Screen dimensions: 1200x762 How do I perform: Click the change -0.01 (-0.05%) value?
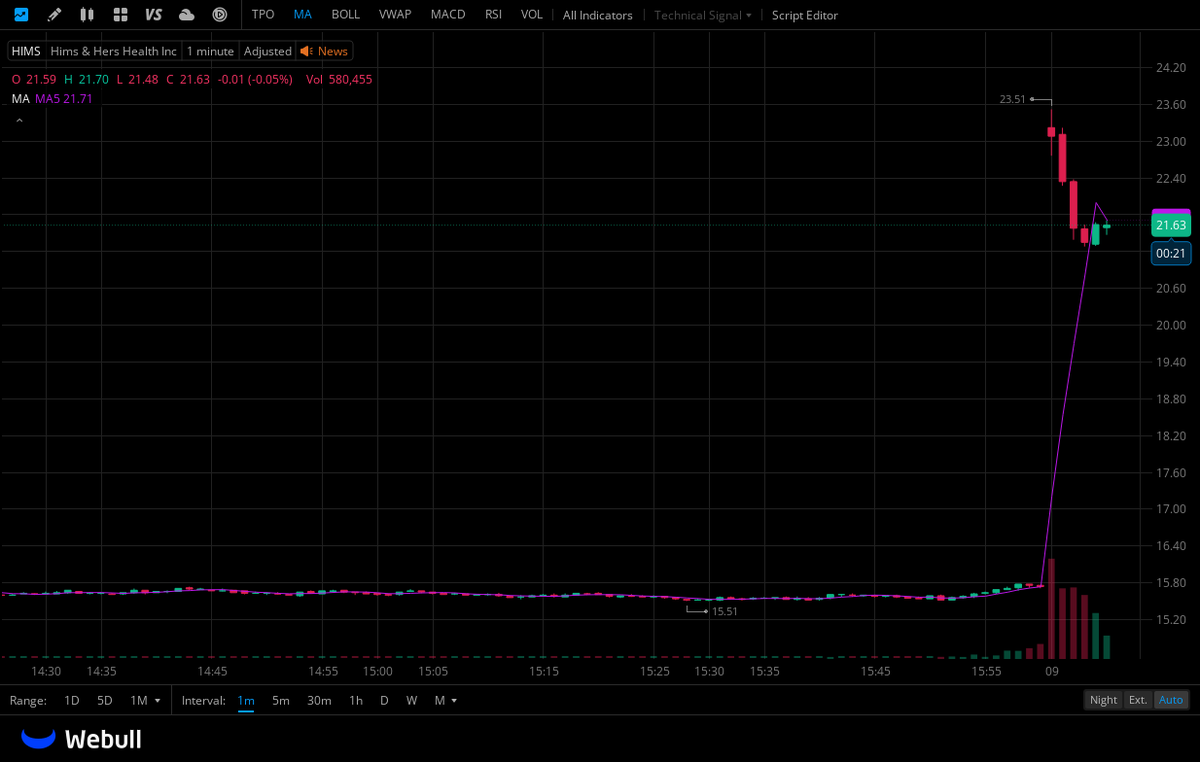pyautogui.click(x=255, y=79)
